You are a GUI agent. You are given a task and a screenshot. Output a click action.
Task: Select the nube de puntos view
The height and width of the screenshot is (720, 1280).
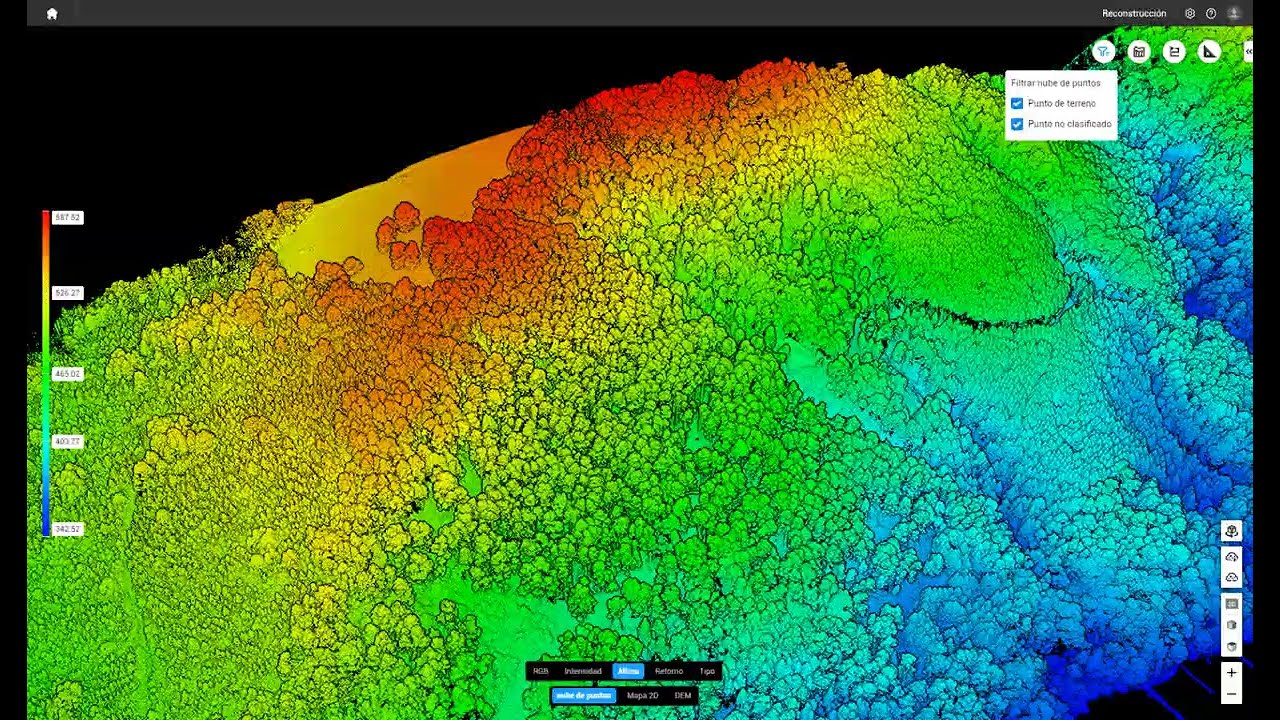pos(583,695)
